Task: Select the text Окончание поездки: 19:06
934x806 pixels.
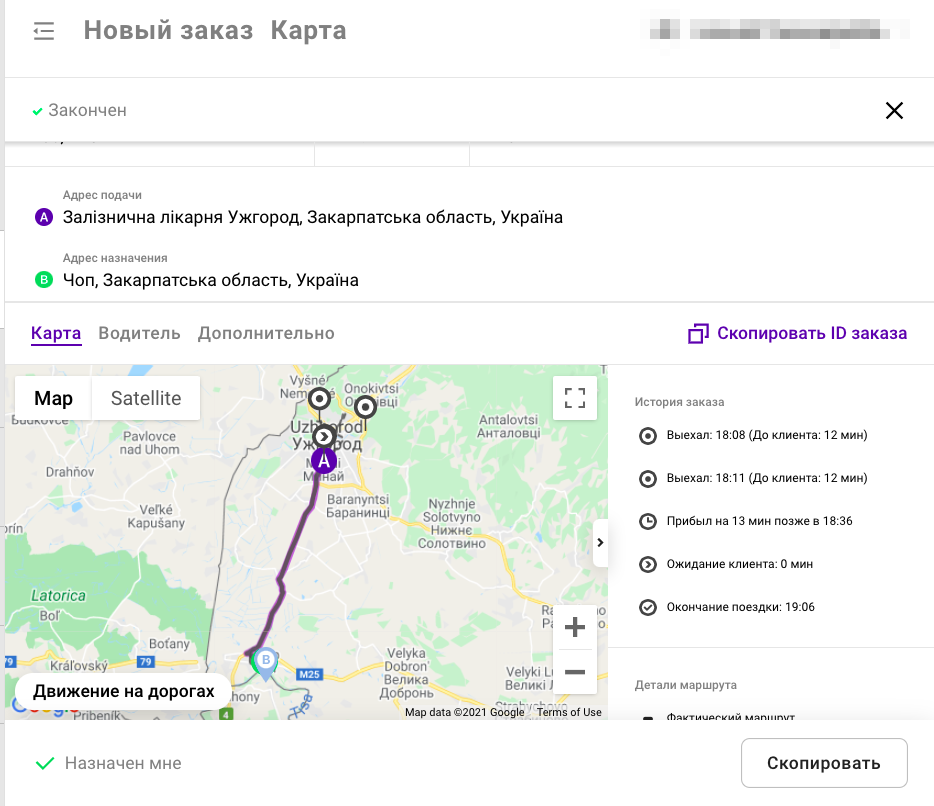Action: (740, 606)
